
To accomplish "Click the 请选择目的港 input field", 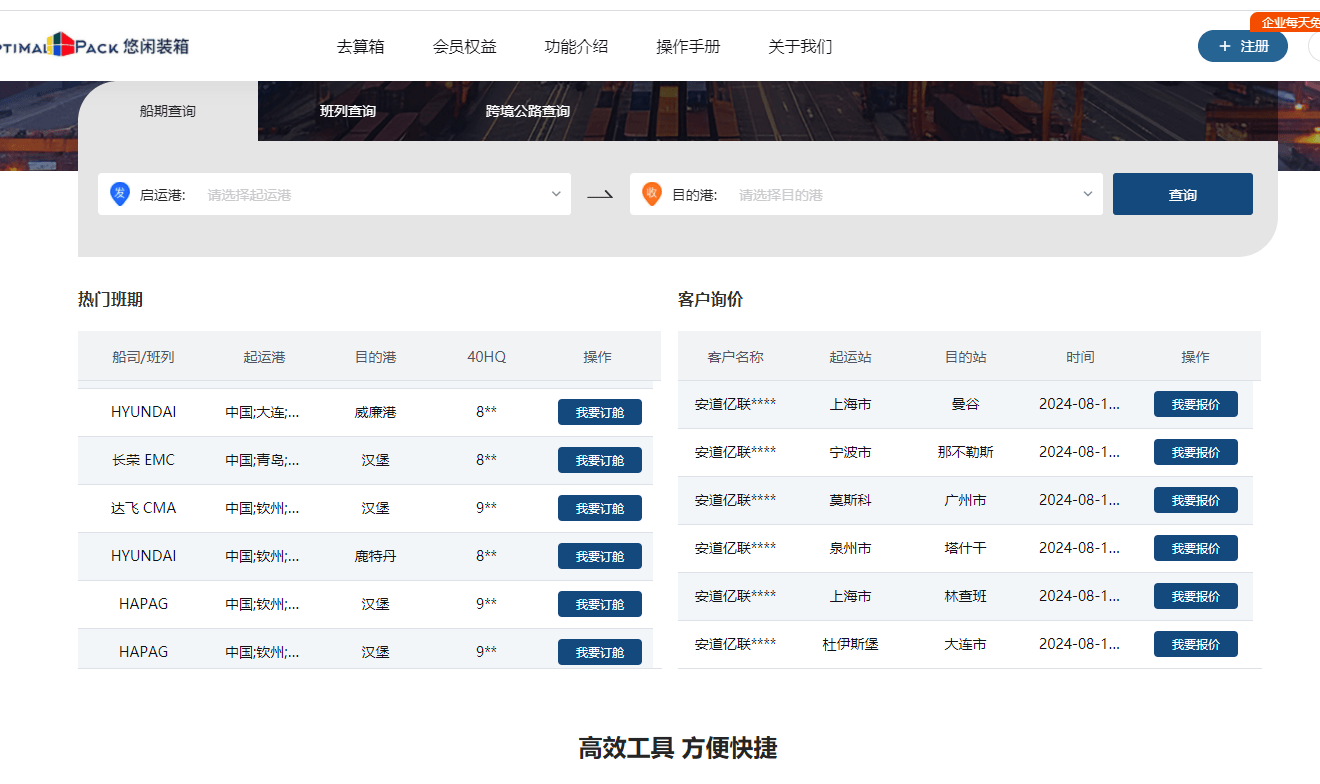I will (900, 195).
